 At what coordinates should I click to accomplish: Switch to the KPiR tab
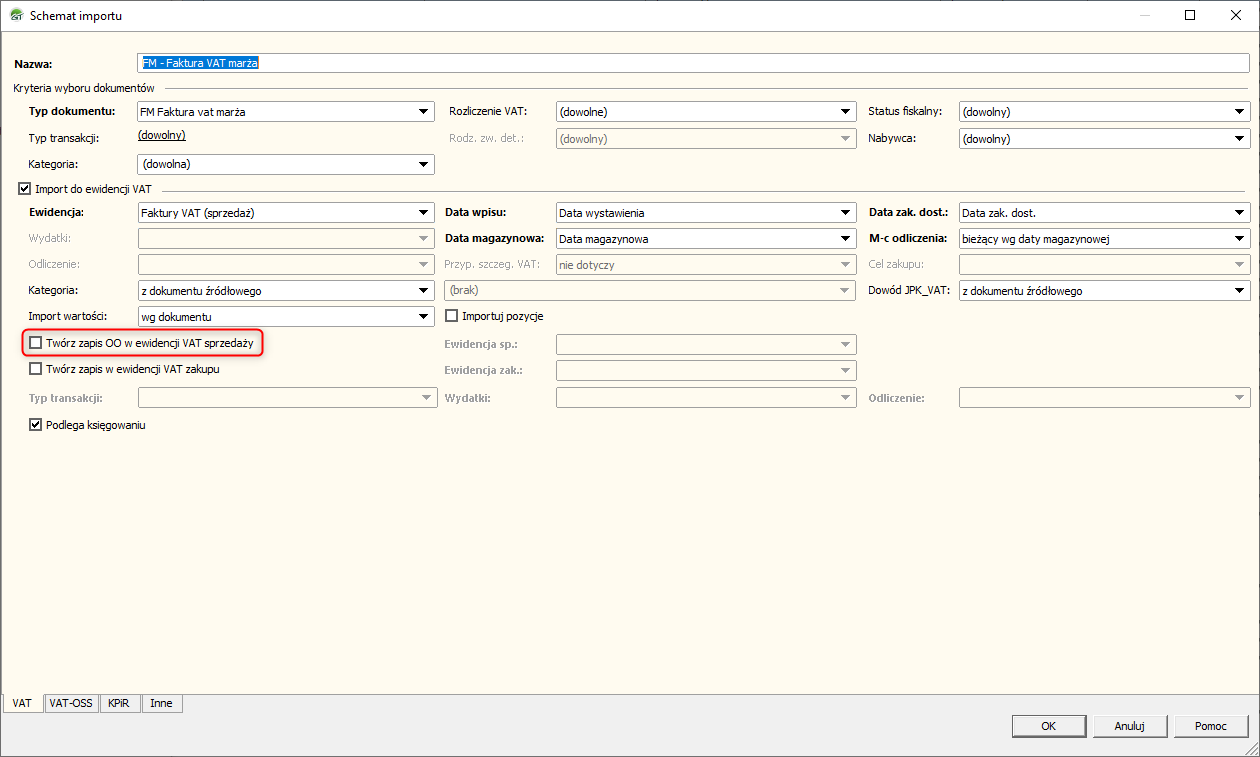120,703
